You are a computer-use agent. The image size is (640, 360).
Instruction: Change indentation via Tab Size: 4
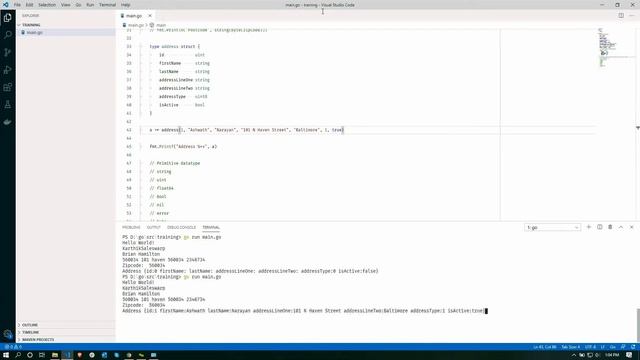tap(571, 347)
